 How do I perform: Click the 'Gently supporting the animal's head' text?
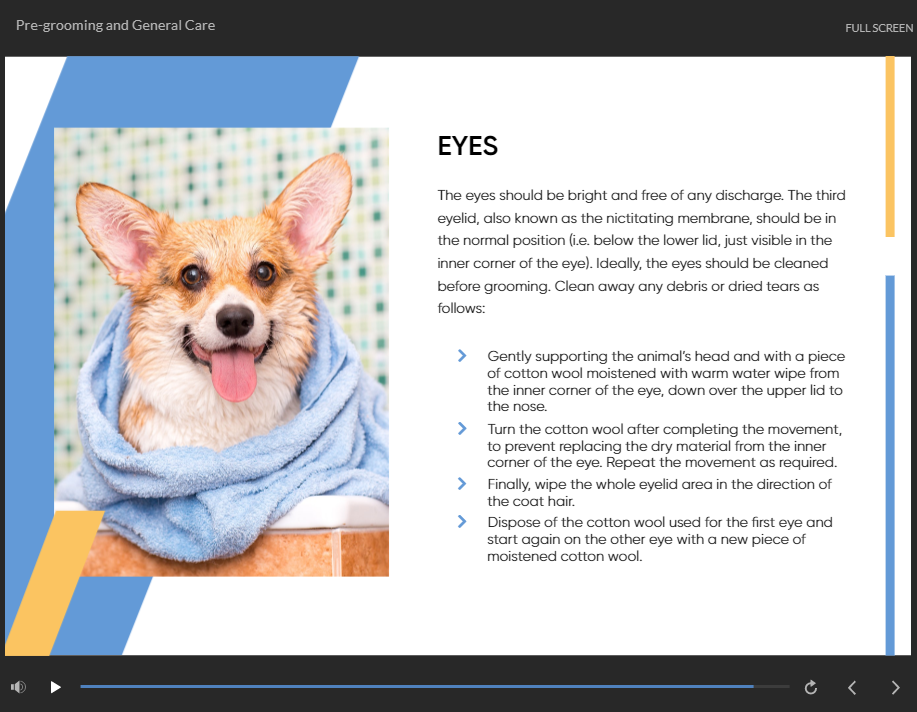pyautogui.click(x=665, y=381)
